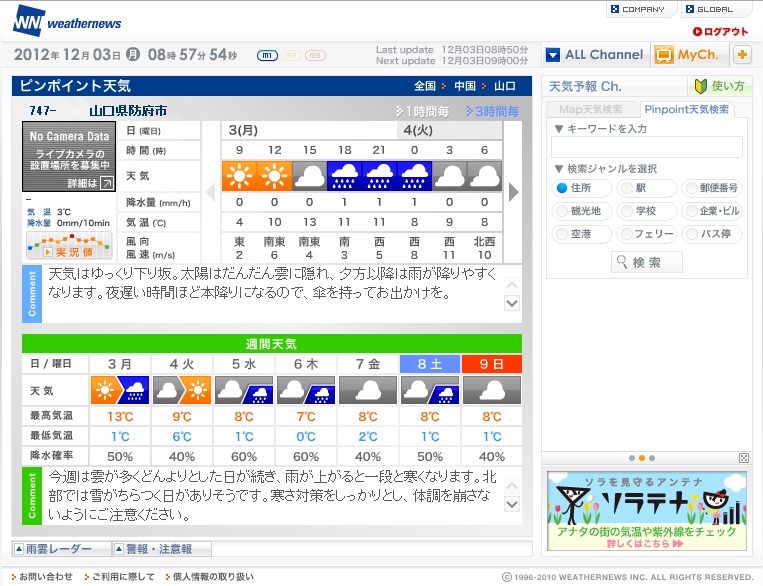Click the right arrow of hourly forecast

(513, 192)
